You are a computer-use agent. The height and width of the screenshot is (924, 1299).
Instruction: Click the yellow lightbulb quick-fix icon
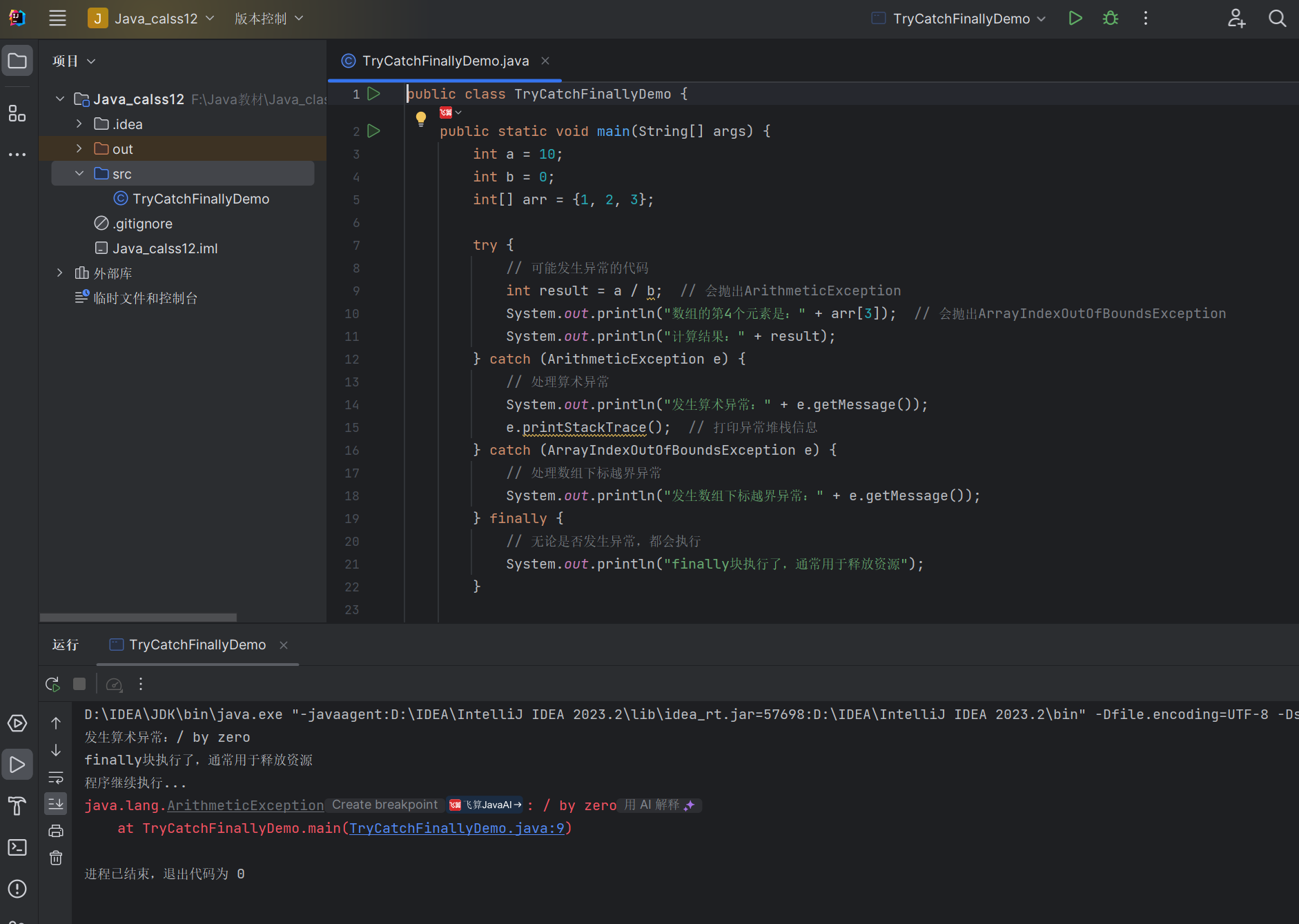[x=420, y=118]
